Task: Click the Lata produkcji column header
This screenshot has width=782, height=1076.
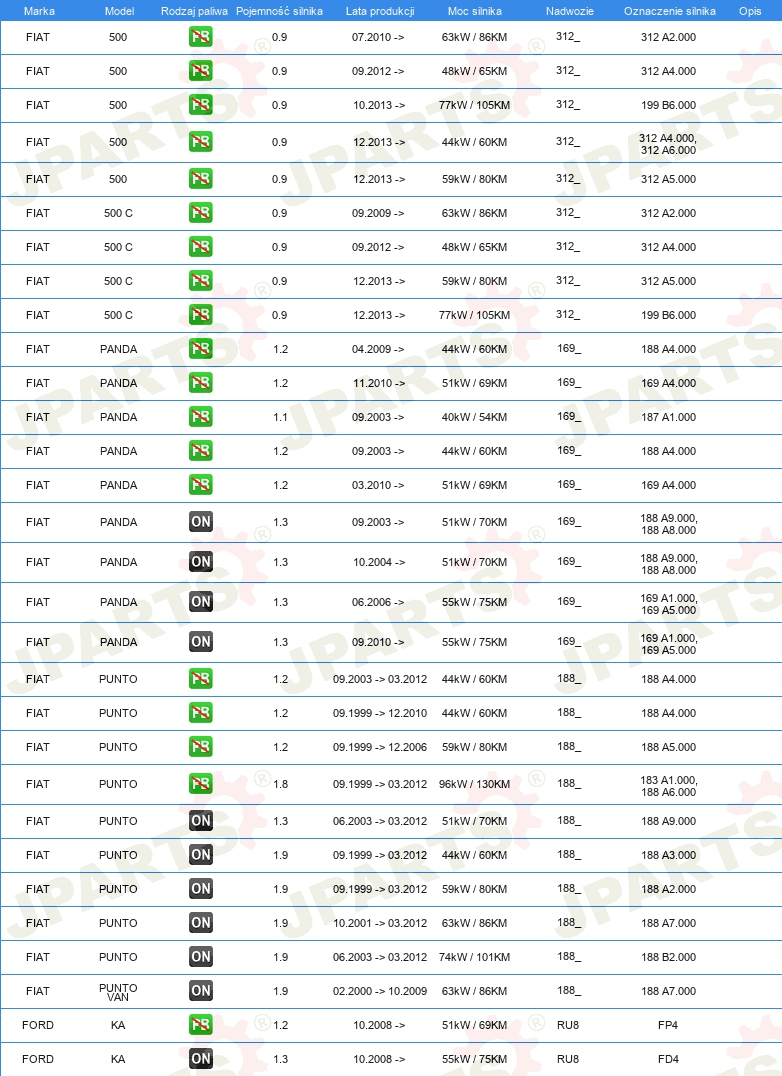Action: tap(380, 11)
